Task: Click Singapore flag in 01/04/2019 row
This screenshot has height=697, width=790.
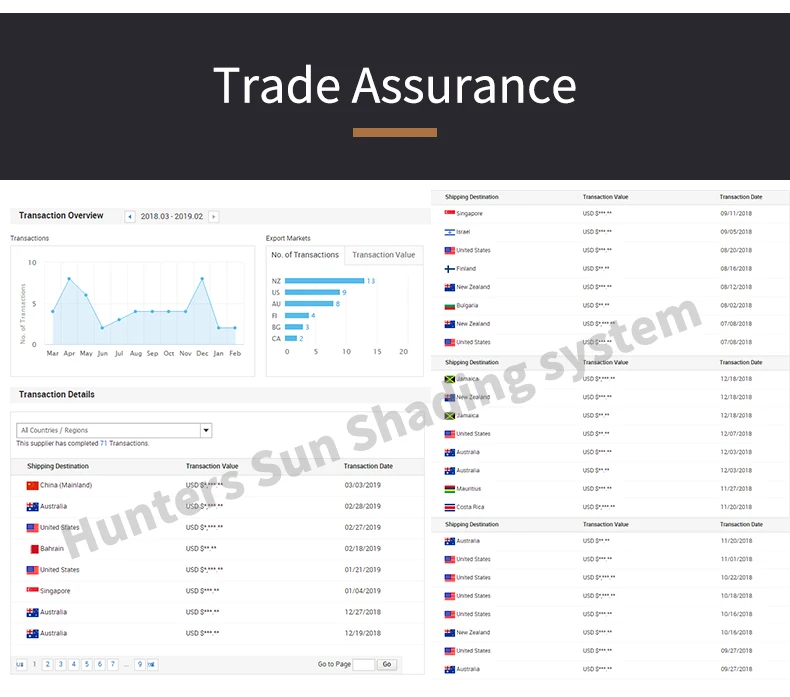Action: pyautogui.click(x=32, y=590)
